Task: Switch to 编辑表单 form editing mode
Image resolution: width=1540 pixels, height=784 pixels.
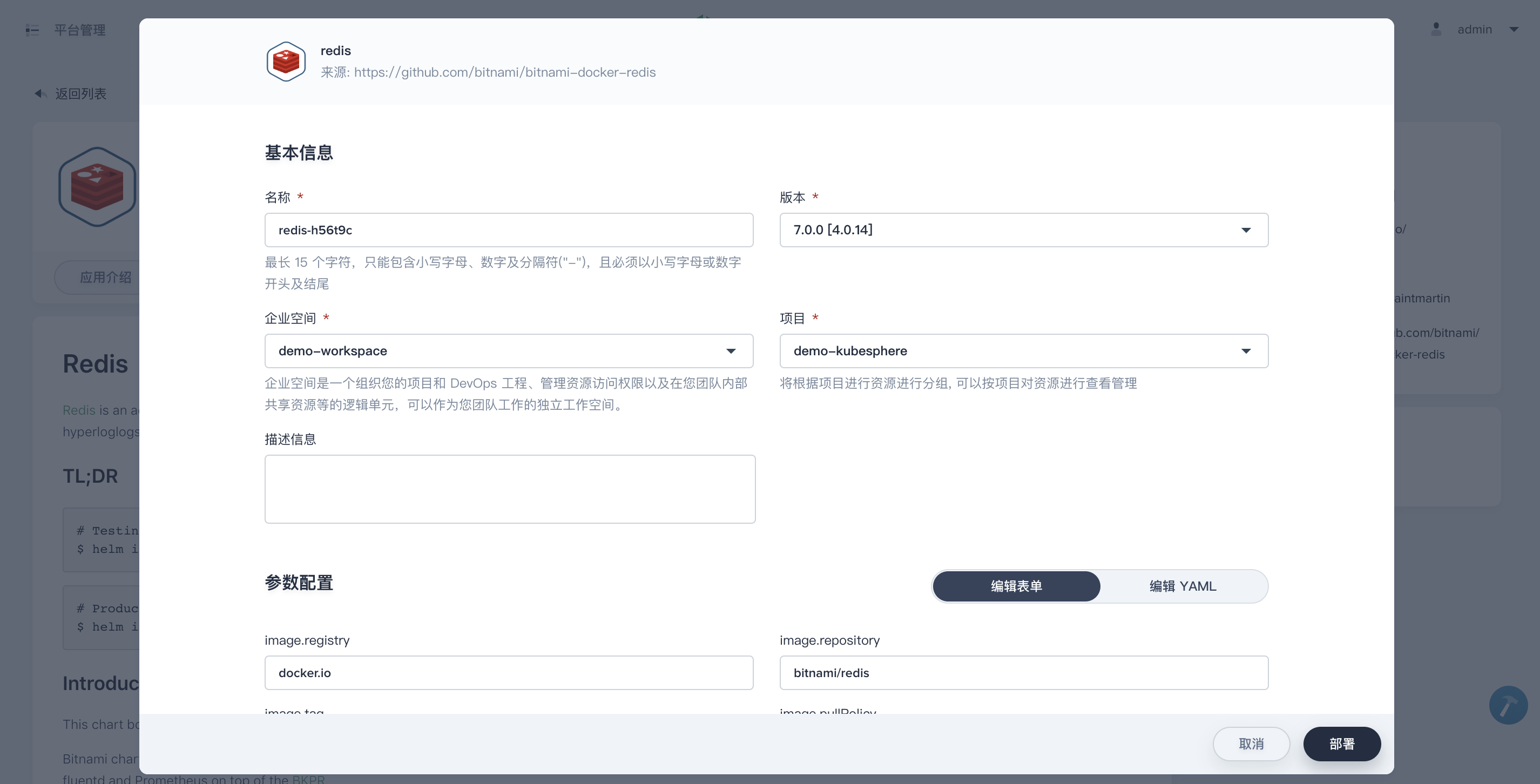Action: [1016, 586]
